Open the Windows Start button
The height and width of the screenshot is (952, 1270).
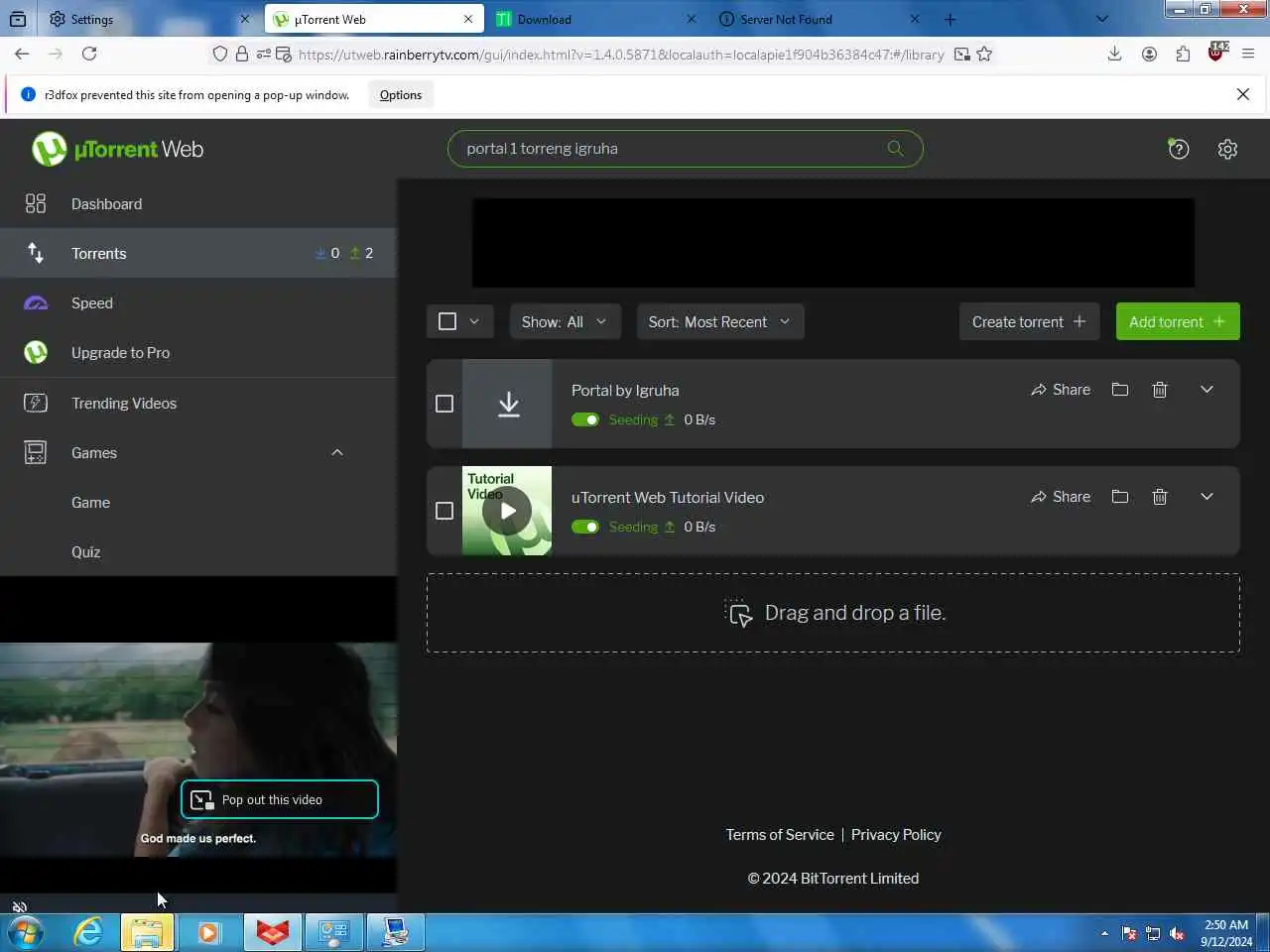pyautogui.click(x=26, y=932)
